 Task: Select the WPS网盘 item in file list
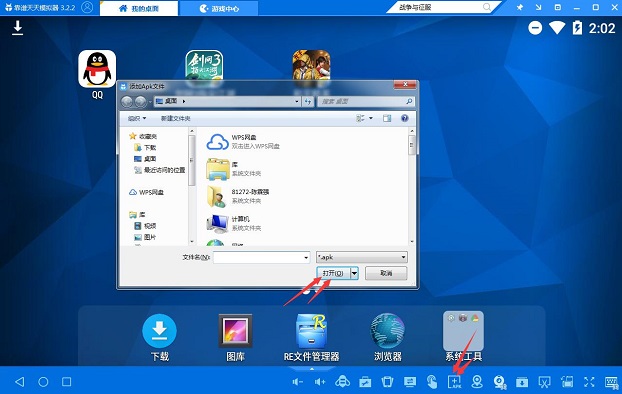[x=243, y=142]
